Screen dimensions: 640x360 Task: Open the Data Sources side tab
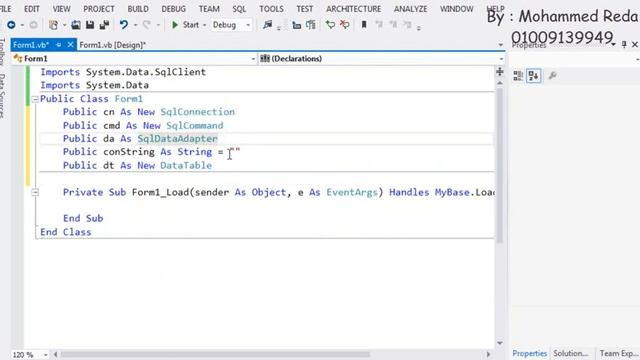(x=2, y=96)
